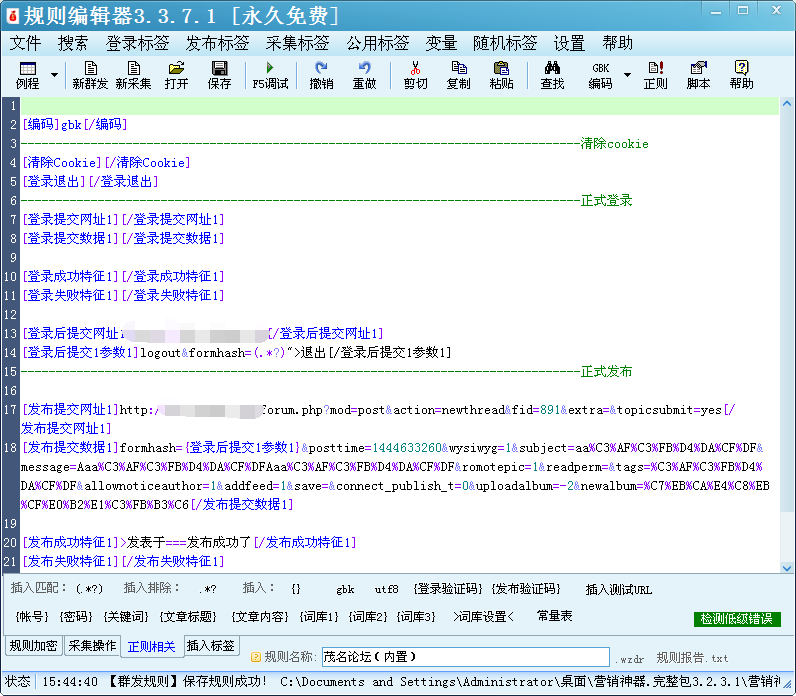The width and height of the screenshot is (796, 696).
Task: Open the 设置 menu
Action: (569, 43)
